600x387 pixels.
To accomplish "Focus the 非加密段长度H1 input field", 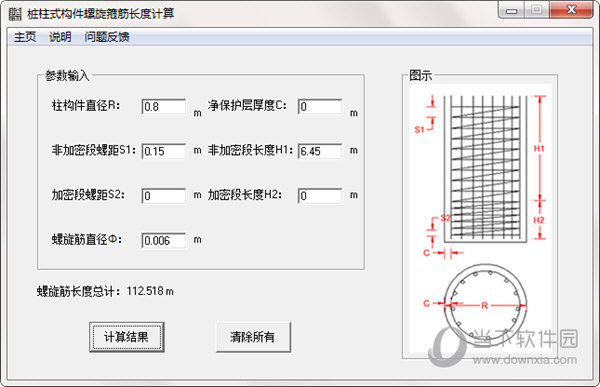I will [320, 151].
